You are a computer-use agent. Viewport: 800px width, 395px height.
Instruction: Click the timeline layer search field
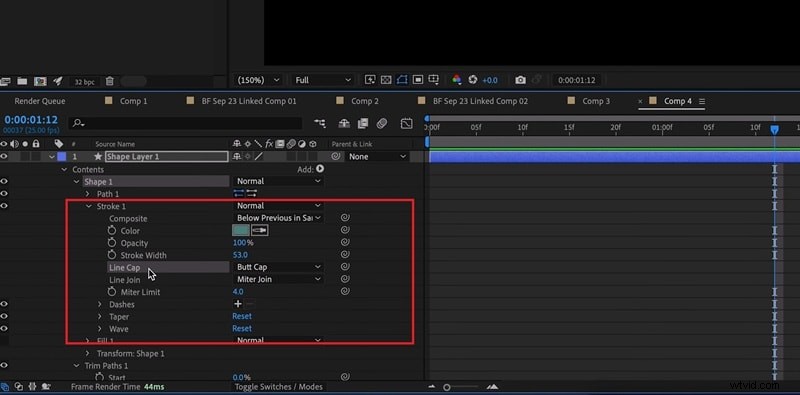(186, 123)
